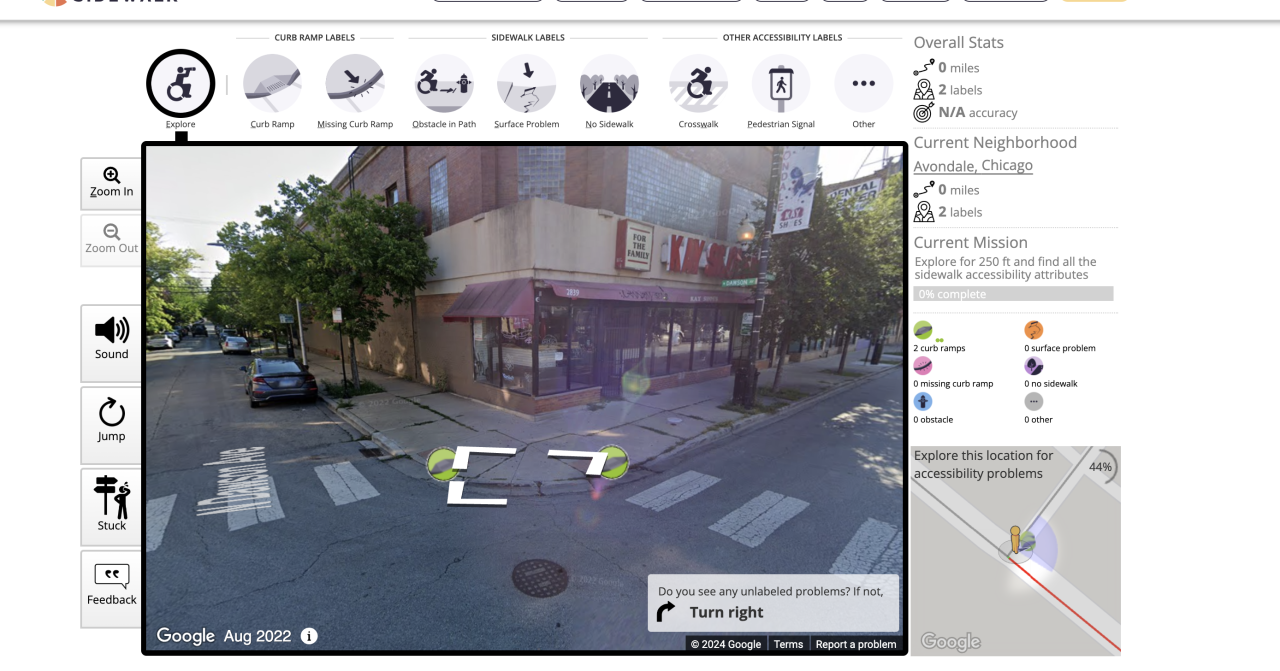1280x671 pixels.
Task: Click the Turn right arrow hint
Action: [666, 612]
